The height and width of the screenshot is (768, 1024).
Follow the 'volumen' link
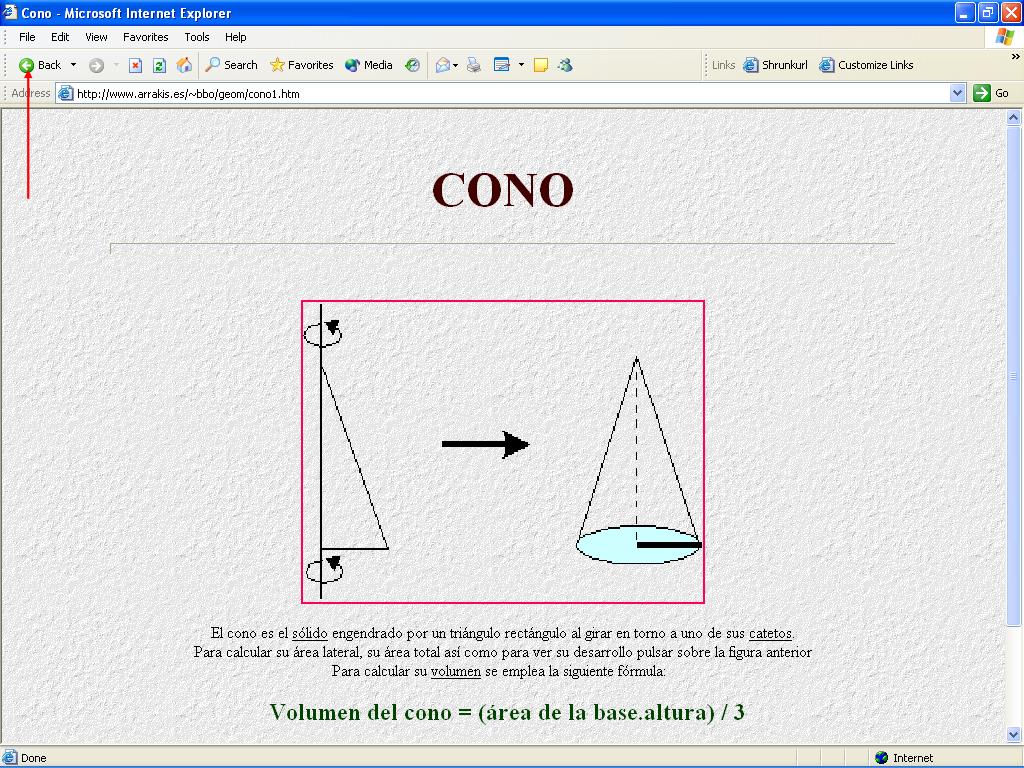coord(456,671)
